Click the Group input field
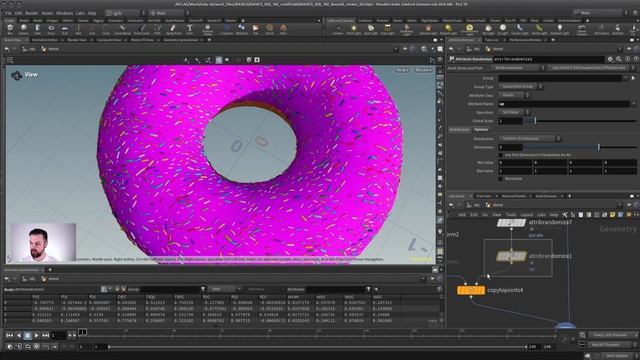The image size is (640, 360). [x=560, y=78]
